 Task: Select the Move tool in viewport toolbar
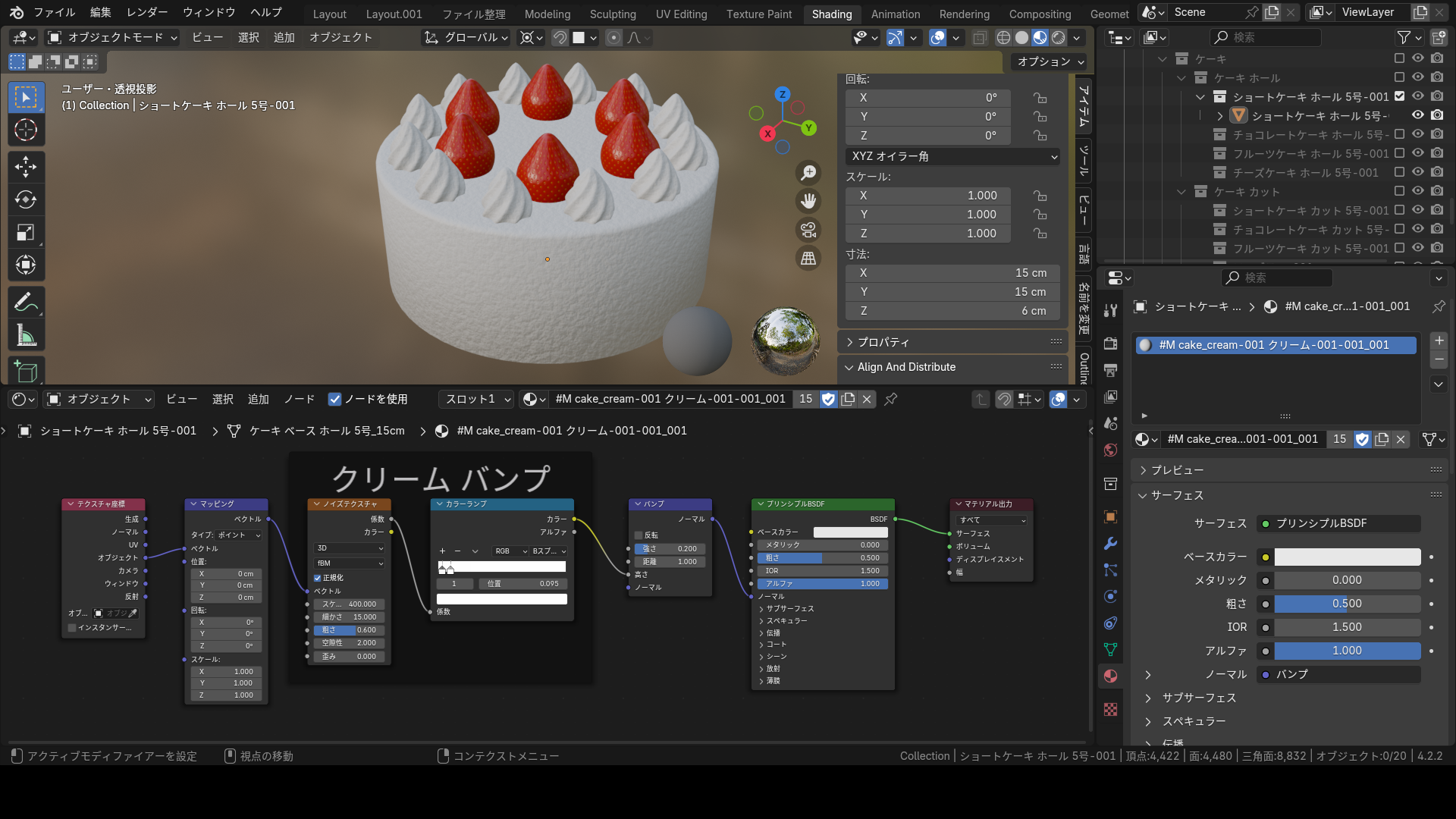click(26, 166)
